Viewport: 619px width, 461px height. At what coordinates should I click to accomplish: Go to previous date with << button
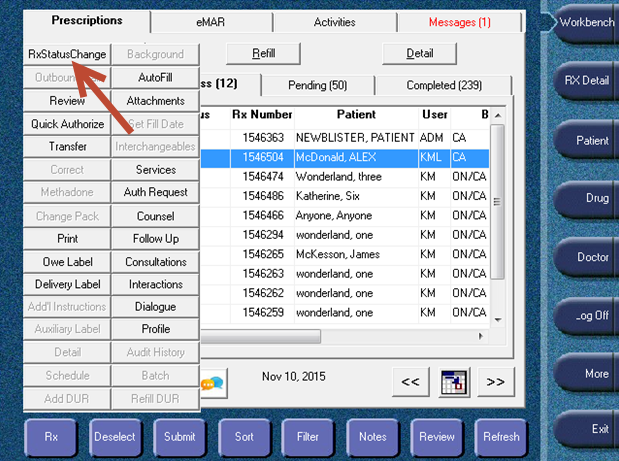click(x=411, y=382)
